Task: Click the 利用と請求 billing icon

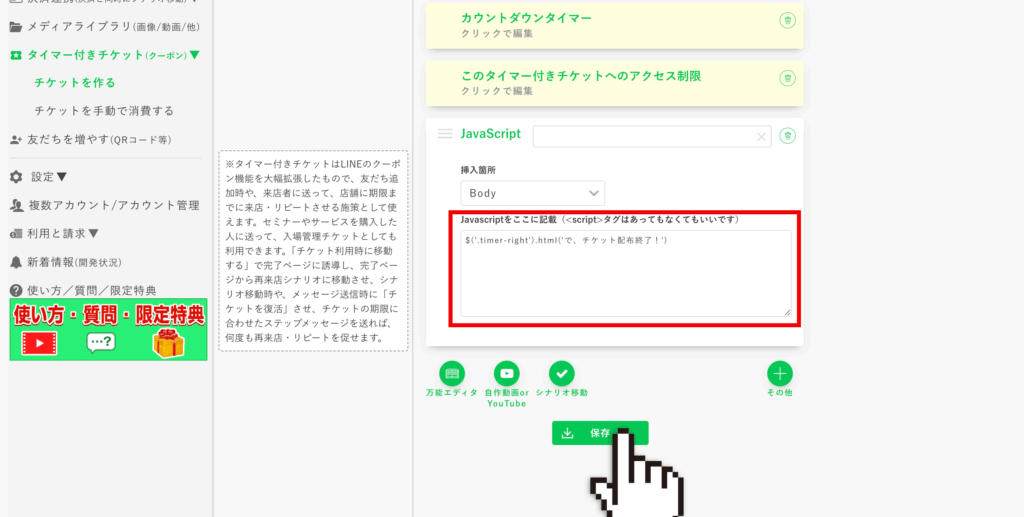Action: (x=16, y=234)
